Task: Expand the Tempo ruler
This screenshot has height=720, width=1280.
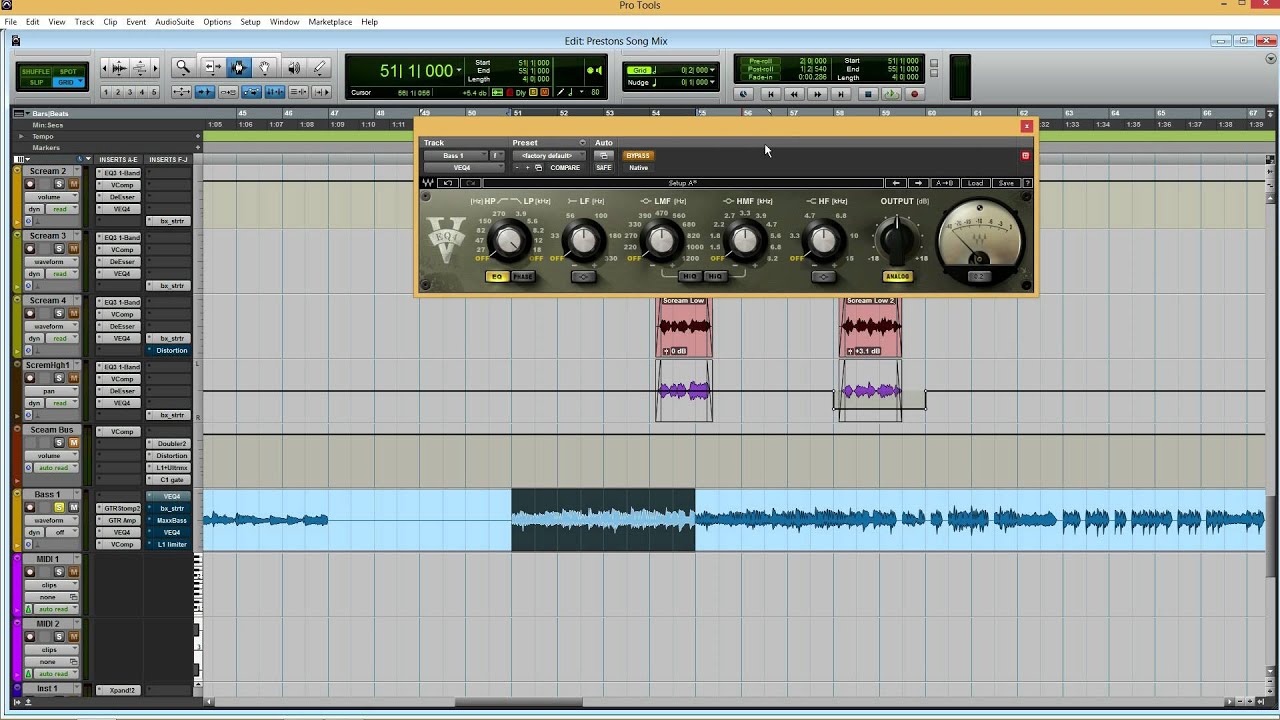Action: pyautogui.click(x=20, y=136)
